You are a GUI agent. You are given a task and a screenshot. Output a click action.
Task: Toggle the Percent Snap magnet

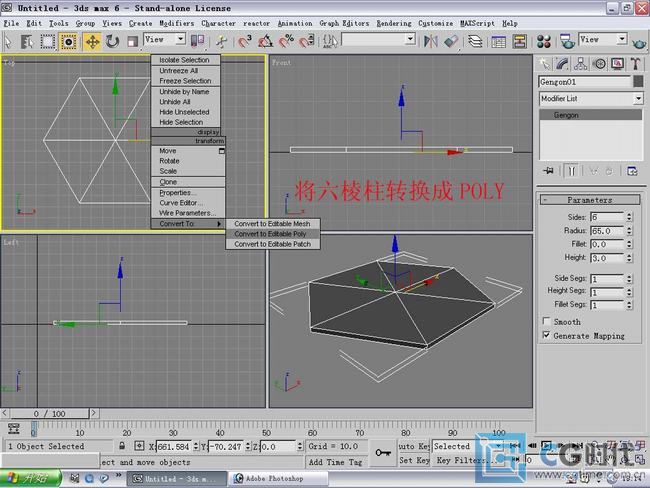click(286, 41)
